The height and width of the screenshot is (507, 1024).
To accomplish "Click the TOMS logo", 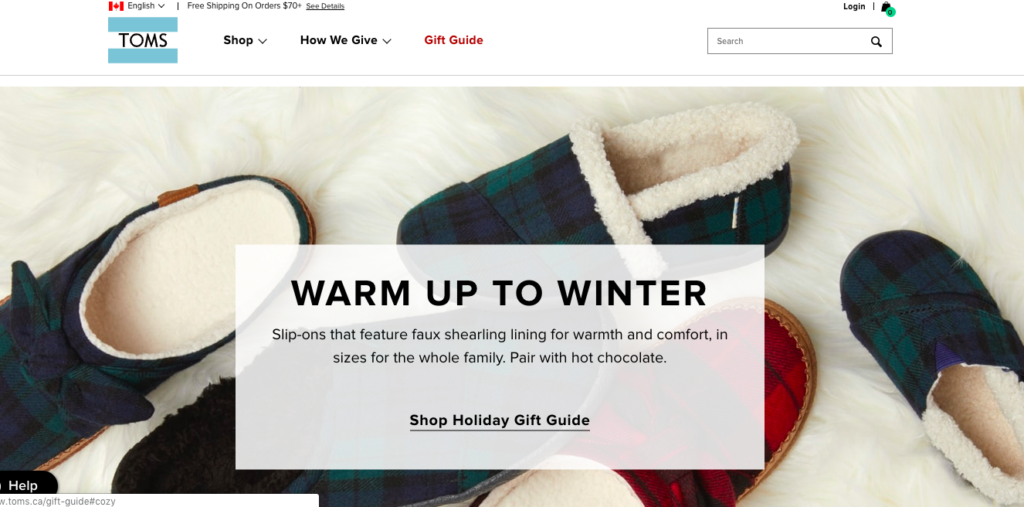I will pyautogui.click(x=142, y=40).
